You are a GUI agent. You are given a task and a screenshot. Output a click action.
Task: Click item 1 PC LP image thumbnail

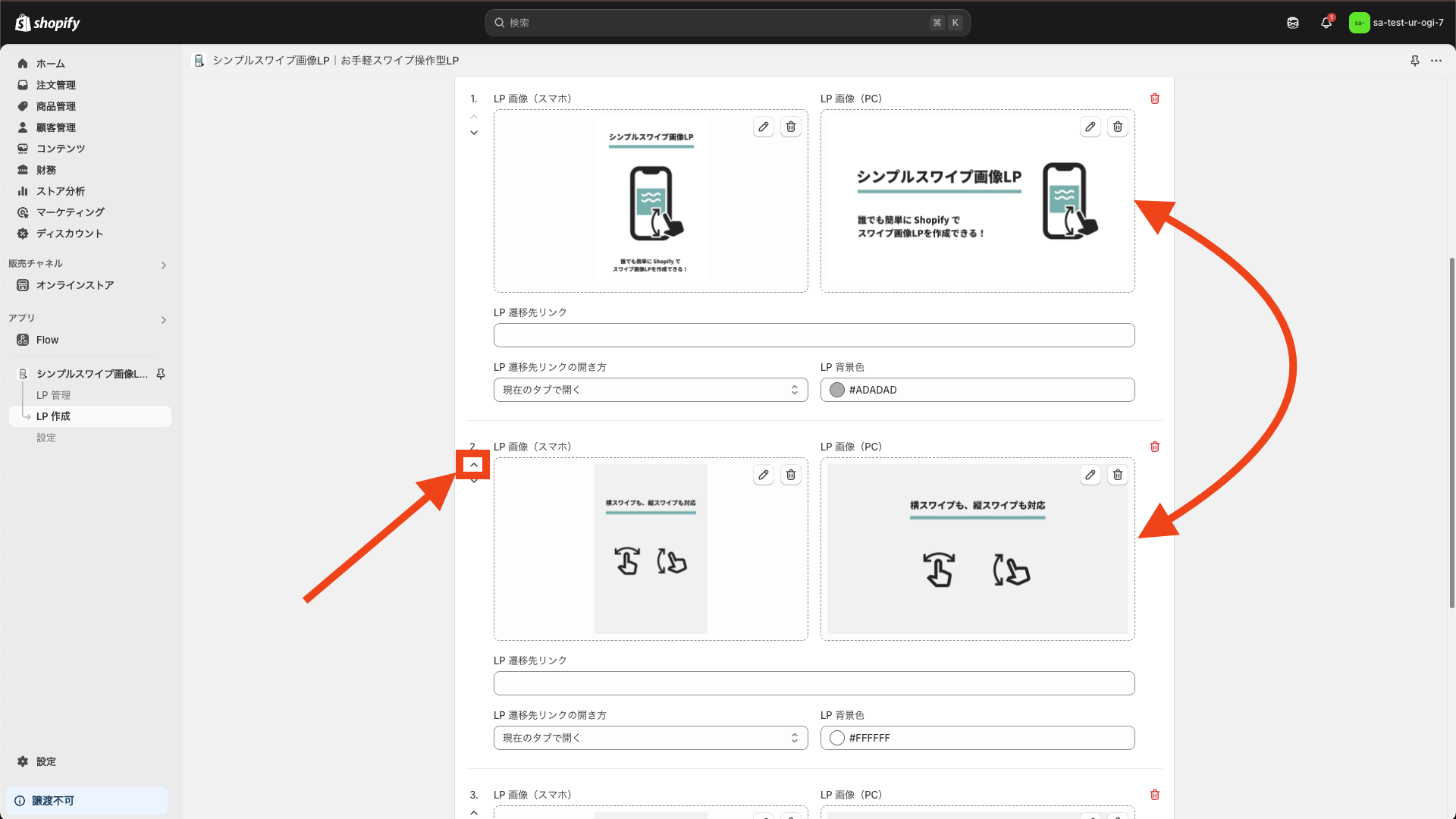click(x=977, y=201)
